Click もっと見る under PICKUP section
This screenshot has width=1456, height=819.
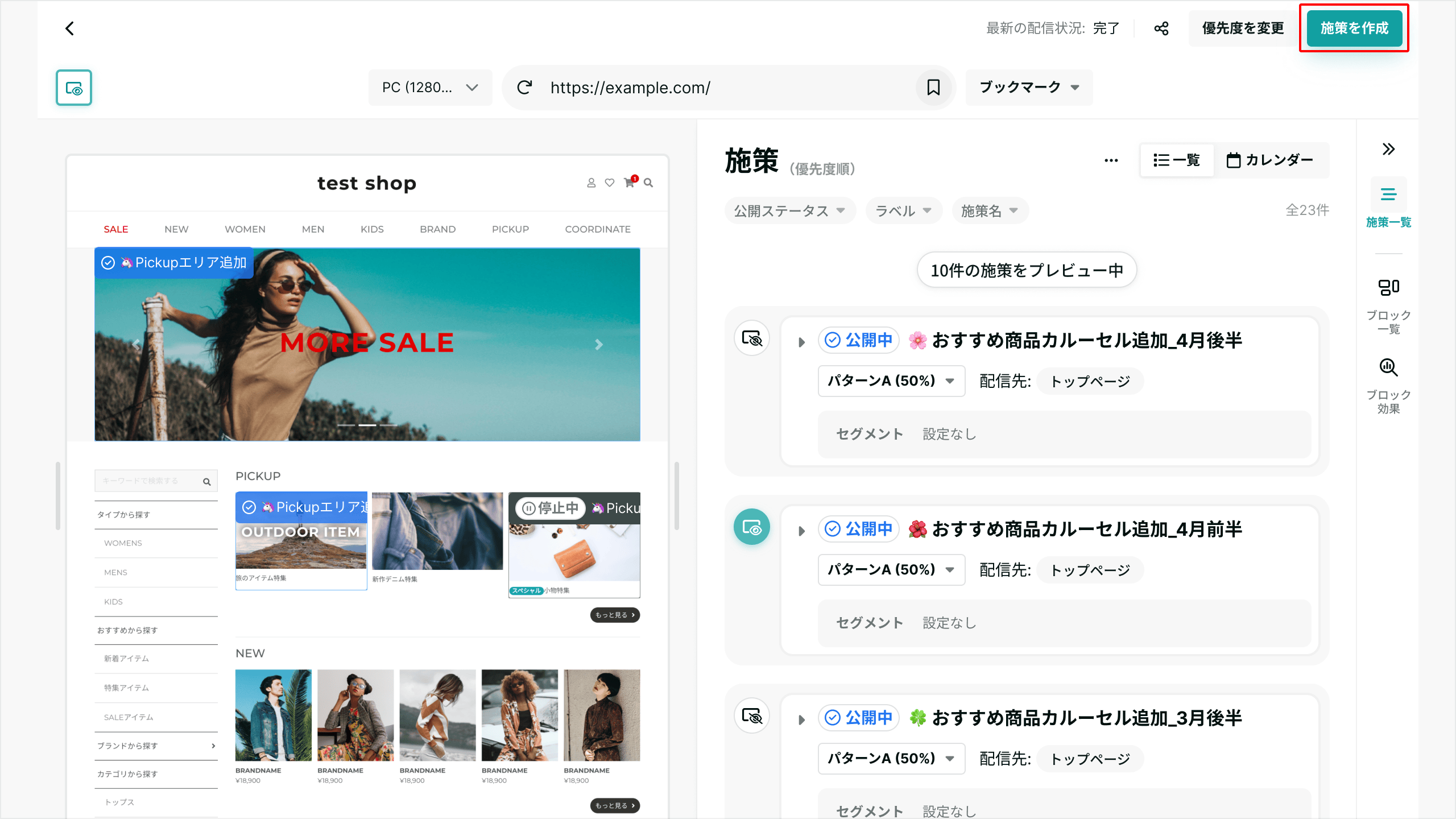coord(615,615)
